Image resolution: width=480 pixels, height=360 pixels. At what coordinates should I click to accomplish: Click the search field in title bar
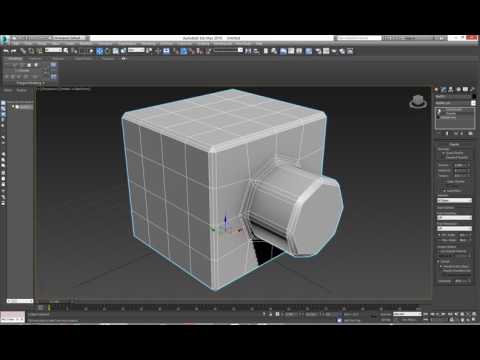point(358,38)
